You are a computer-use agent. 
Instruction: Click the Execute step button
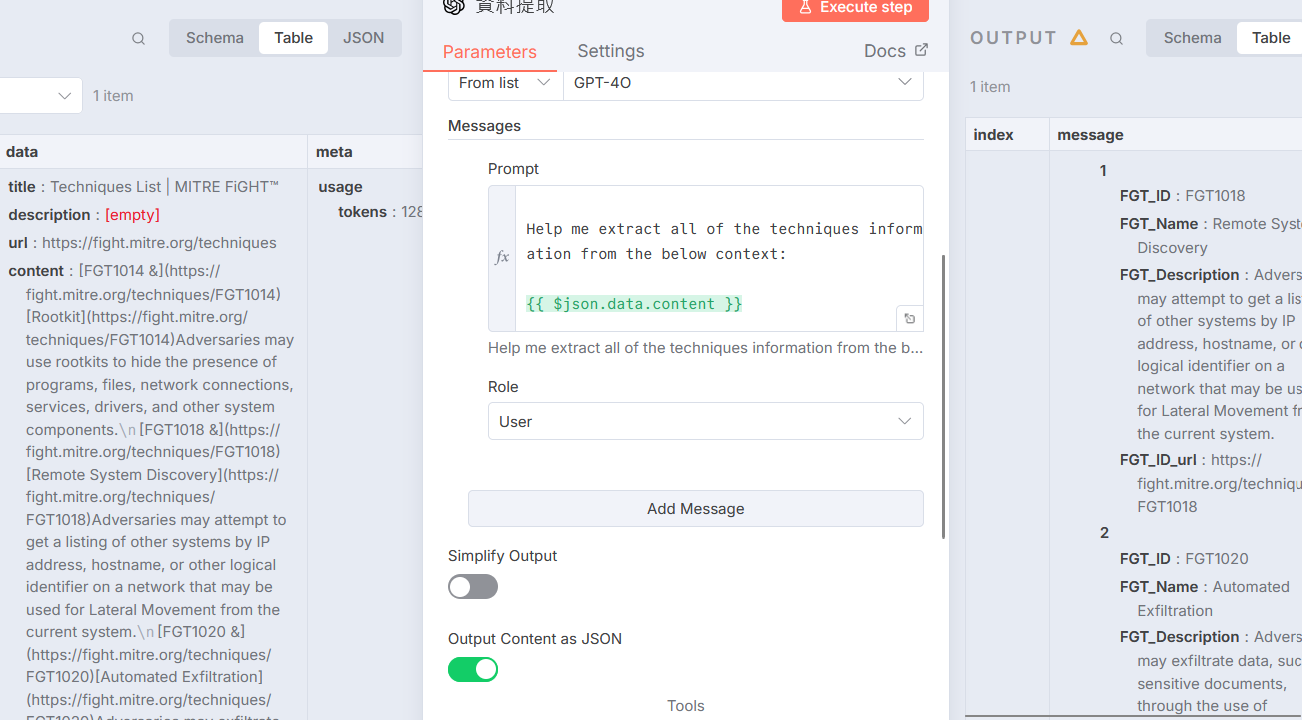point(855,8)
